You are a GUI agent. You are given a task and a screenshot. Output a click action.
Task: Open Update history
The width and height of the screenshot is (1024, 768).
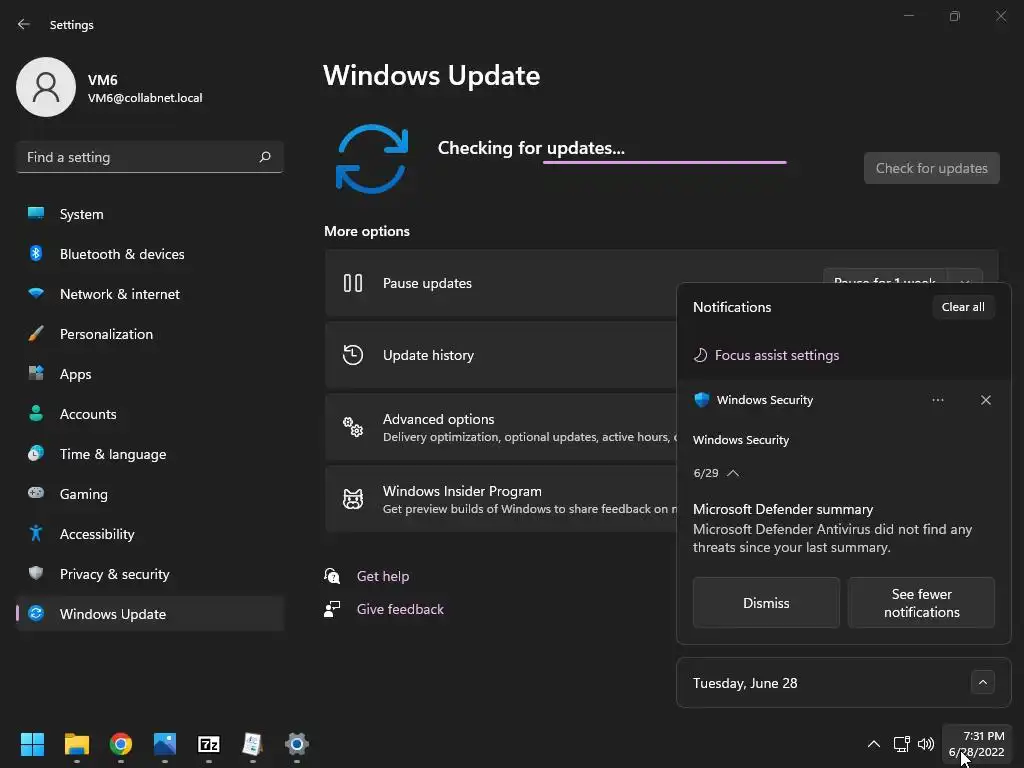point(501,355)
